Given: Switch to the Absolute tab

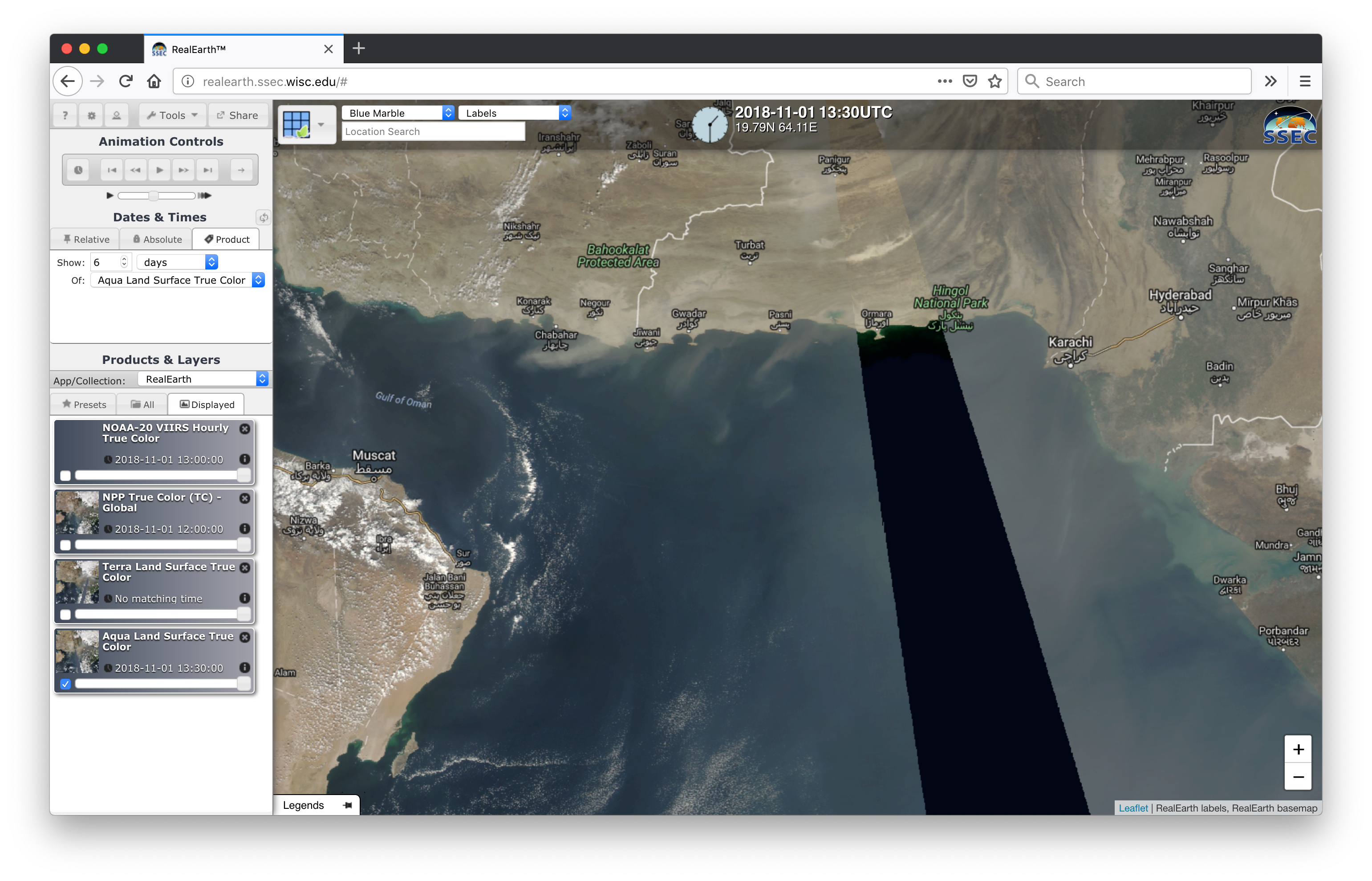Looking at the screenshot, I should 157,239.
